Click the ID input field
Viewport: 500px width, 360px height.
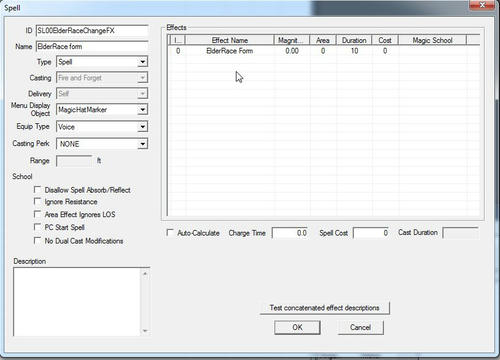(x=92, y=31)
